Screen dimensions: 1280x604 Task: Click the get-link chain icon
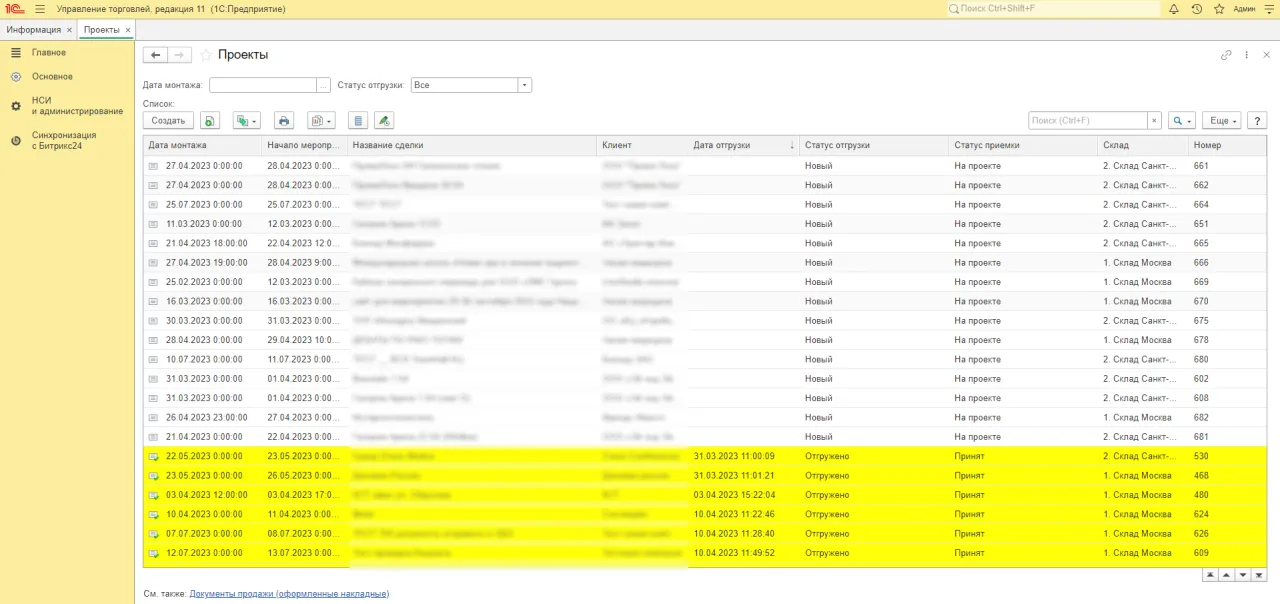coord(1226,55)
